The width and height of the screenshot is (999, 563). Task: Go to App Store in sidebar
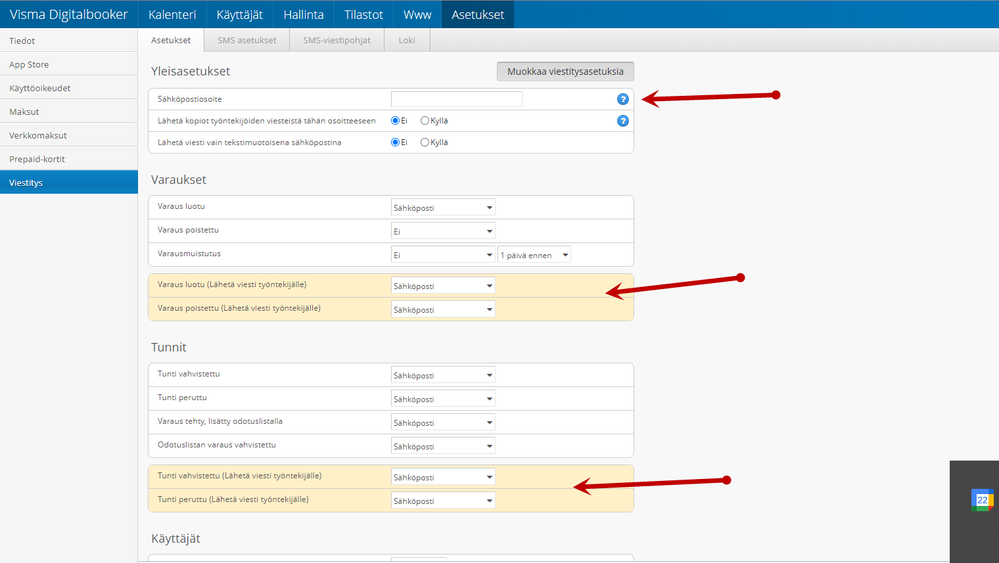point(69,64)
